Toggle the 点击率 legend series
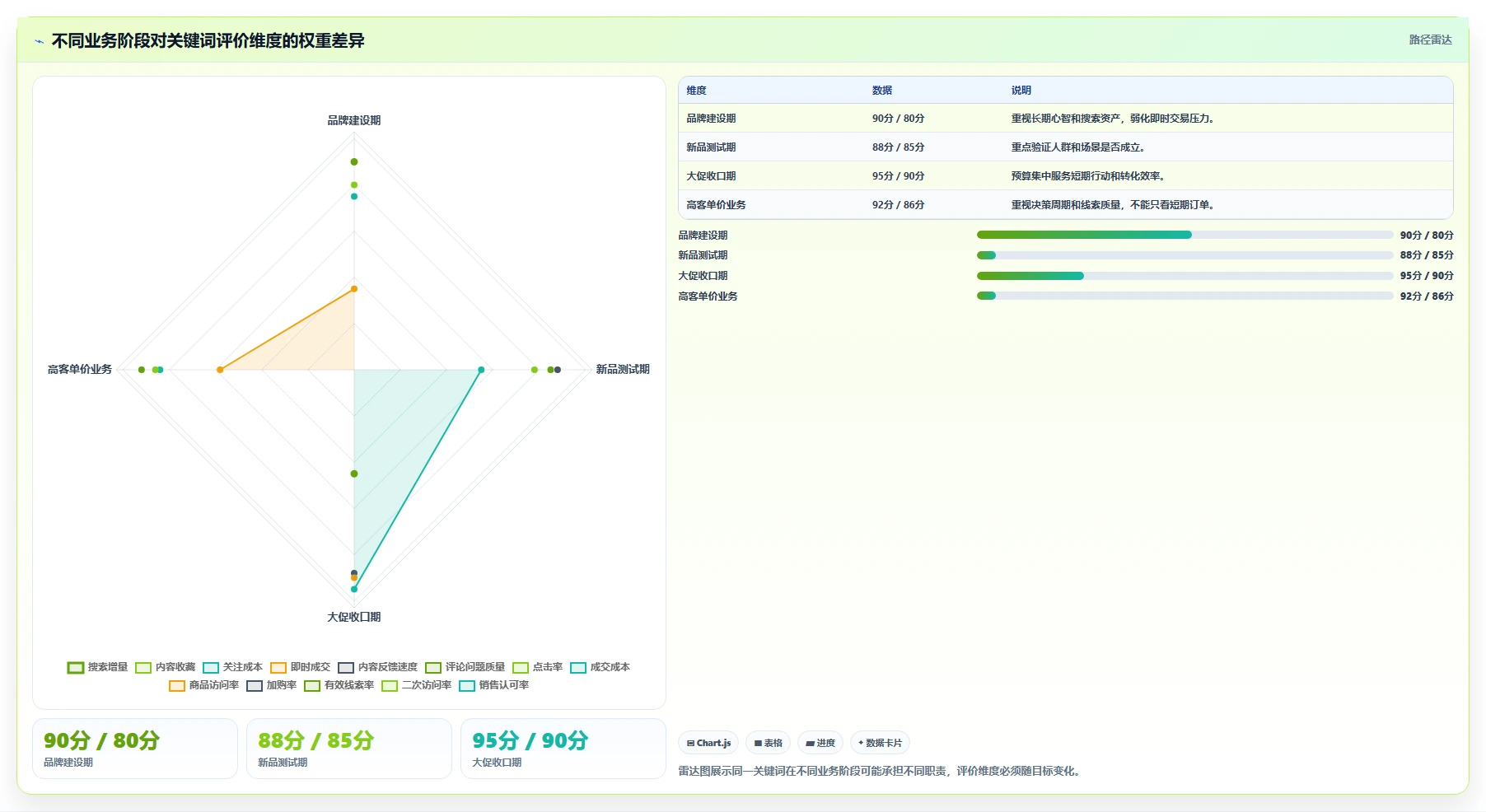The image size is (1486, 812). pyautogui.click(x=538, y=667)
